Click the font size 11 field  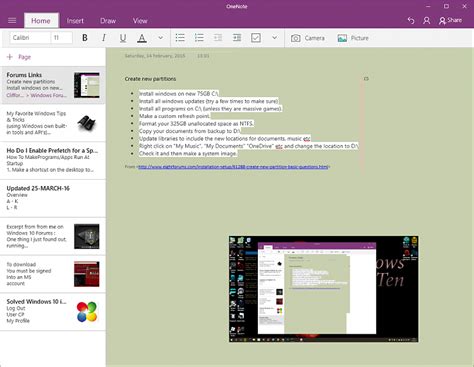click(x=61, y=38)
